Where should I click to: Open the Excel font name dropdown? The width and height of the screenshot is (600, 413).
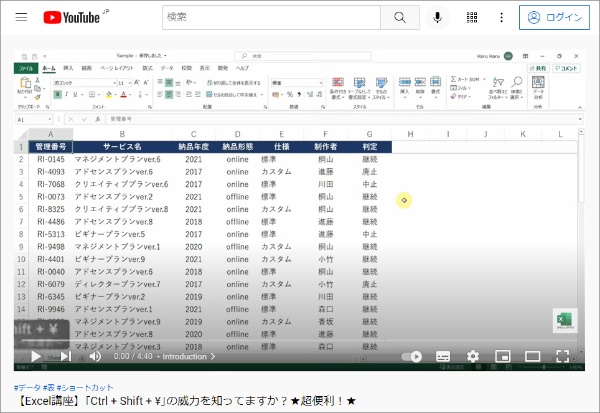(x=114, y=83)
